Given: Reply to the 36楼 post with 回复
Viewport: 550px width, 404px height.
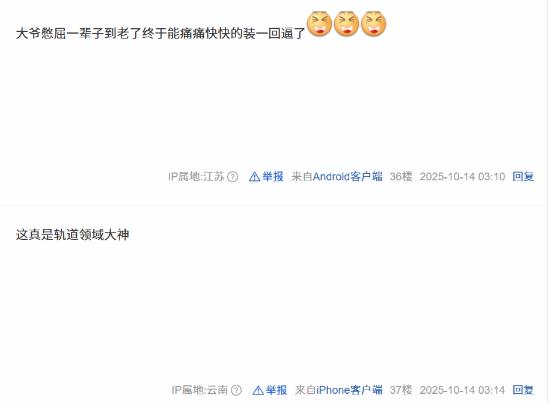Looking at the screenshot, I should pyautogui.click(x=523, y=176).
